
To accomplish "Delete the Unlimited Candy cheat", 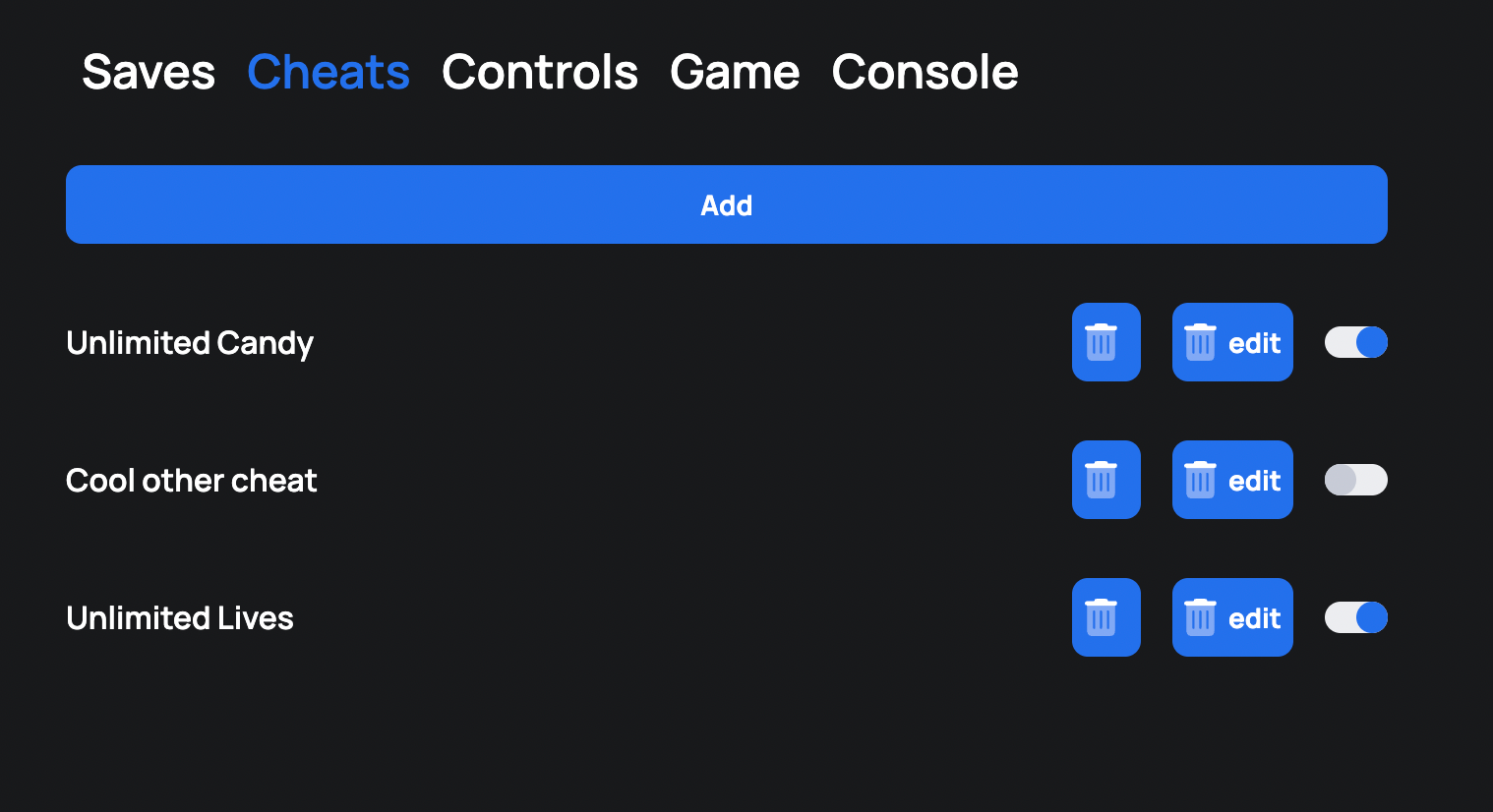I will pyautogui.click(x=1105, y=342).
